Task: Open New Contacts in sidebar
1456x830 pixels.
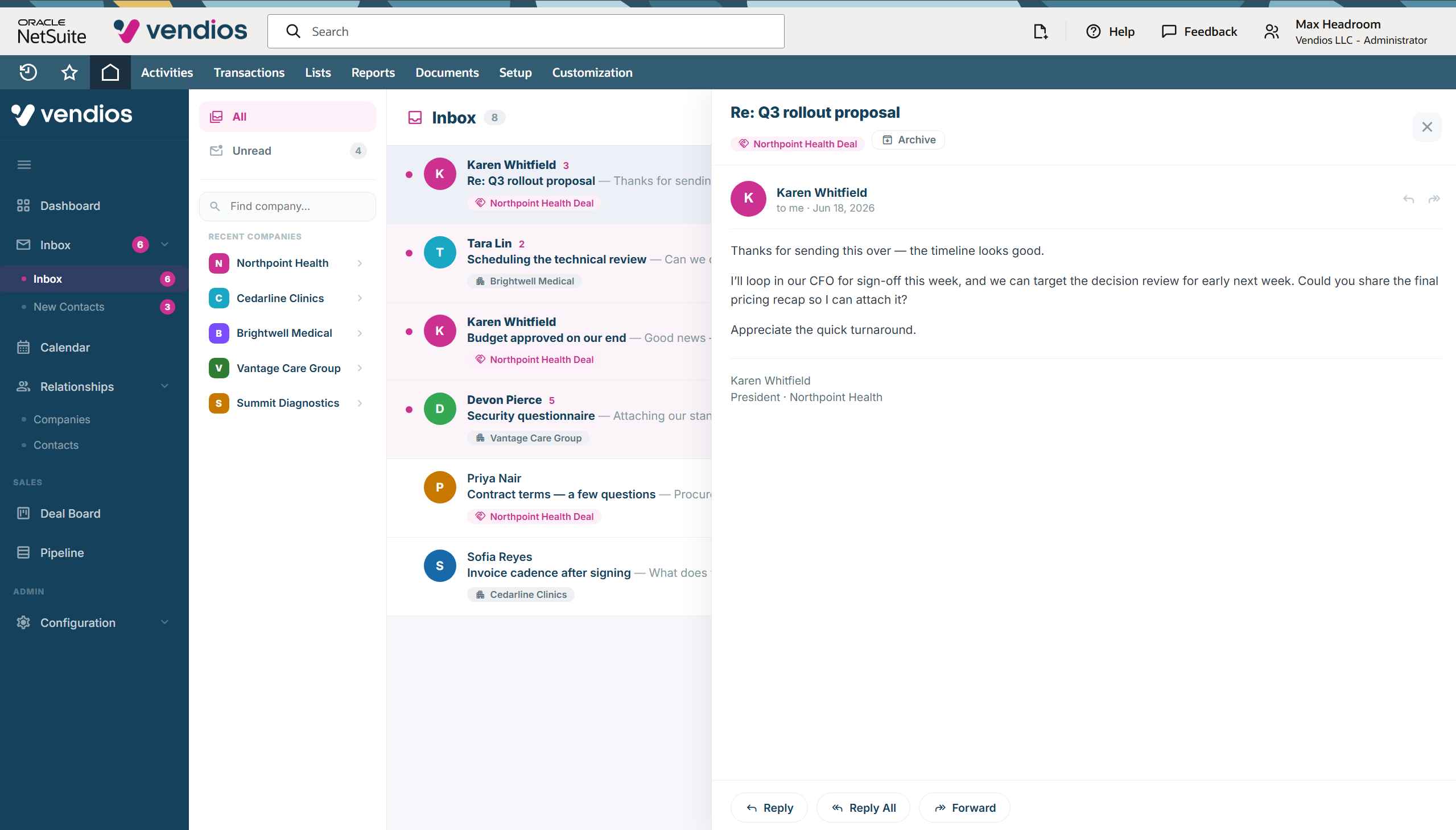Action: pos(68,307)
